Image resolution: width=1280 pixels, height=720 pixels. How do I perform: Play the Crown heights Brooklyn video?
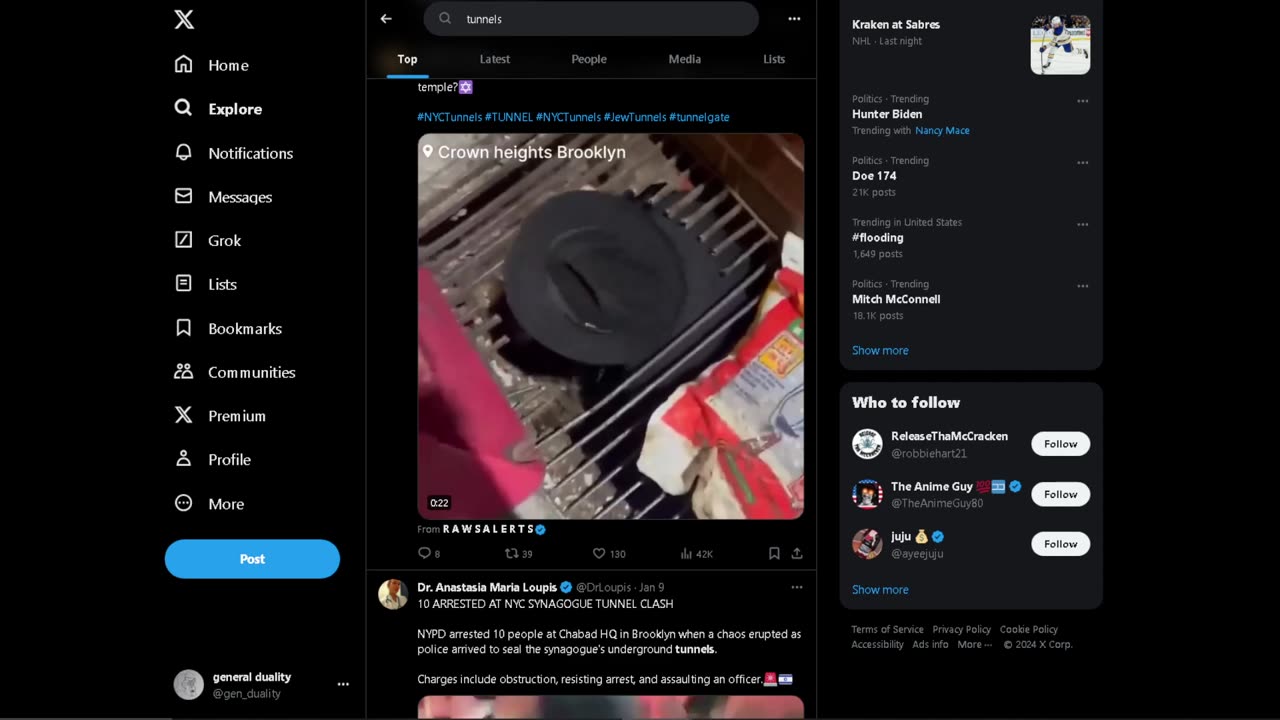point(610,326)
